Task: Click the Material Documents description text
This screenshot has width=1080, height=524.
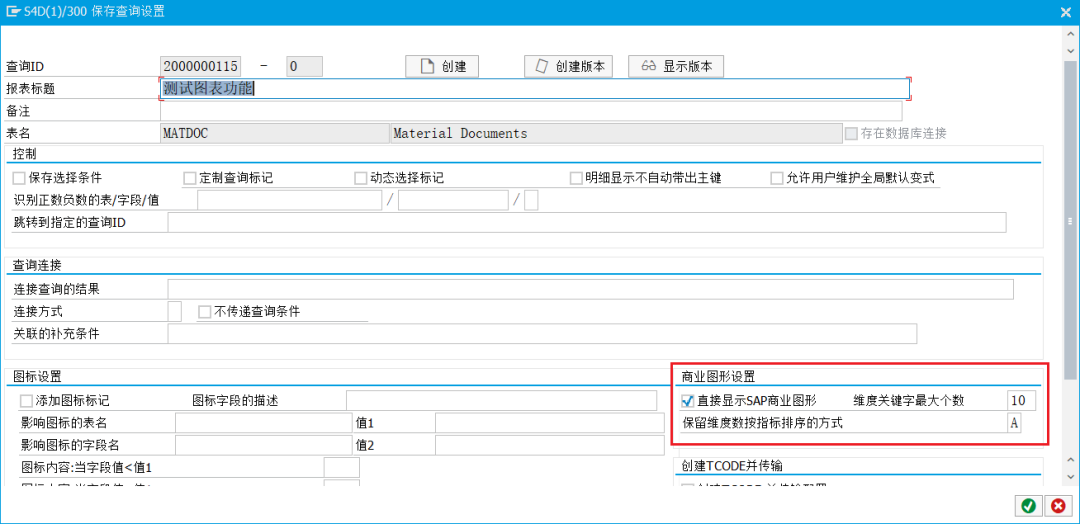Action: tap(459, 134)
